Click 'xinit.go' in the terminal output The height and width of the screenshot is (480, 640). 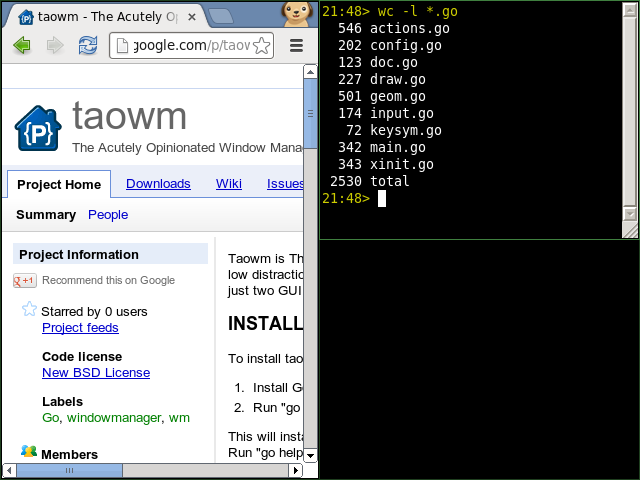tap(402, 164)
